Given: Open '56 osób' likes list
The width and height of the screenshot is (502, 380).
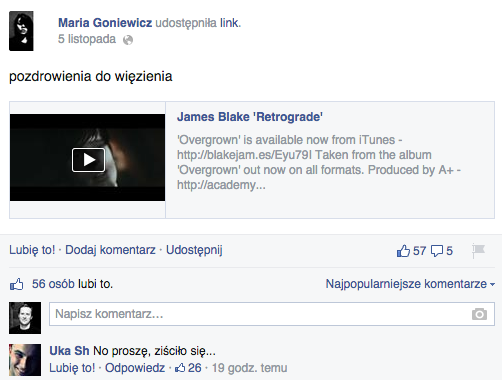Looking at the screenshot, I should pos(53,284).
